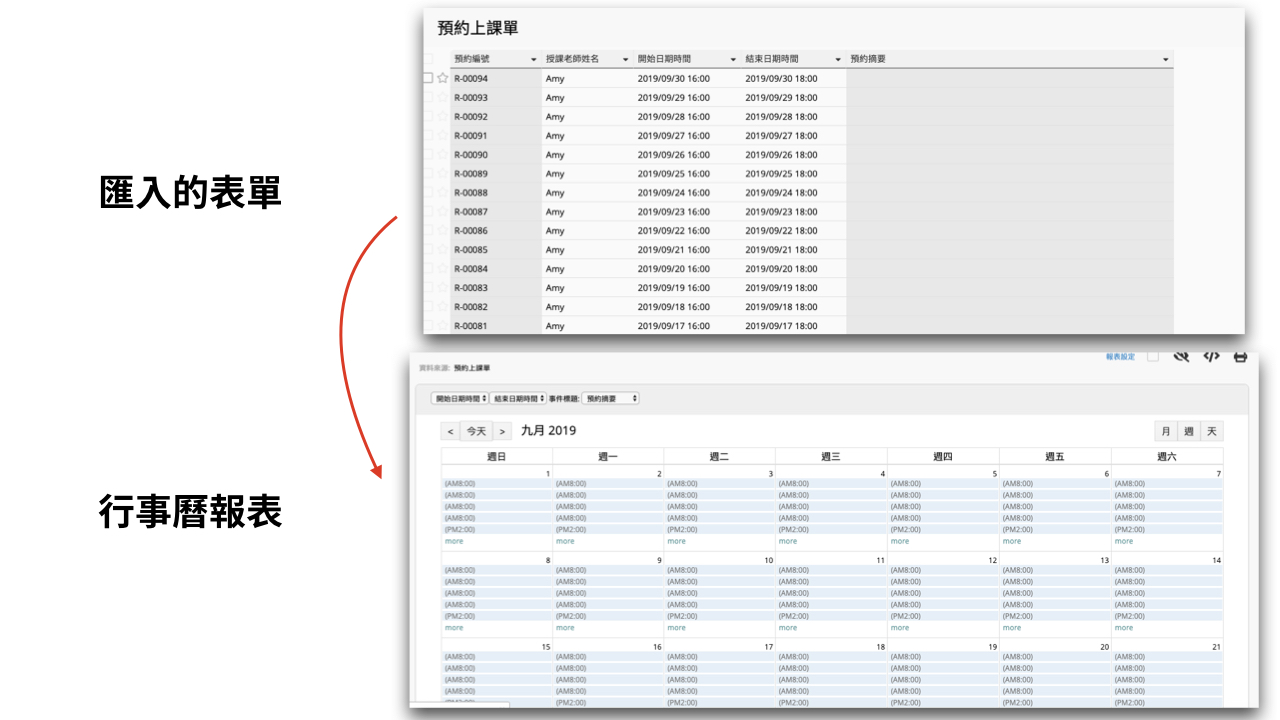Click the print icon in report toolbar
The width and height of the screenshot is (1280, 720).
pos(1240,356)
